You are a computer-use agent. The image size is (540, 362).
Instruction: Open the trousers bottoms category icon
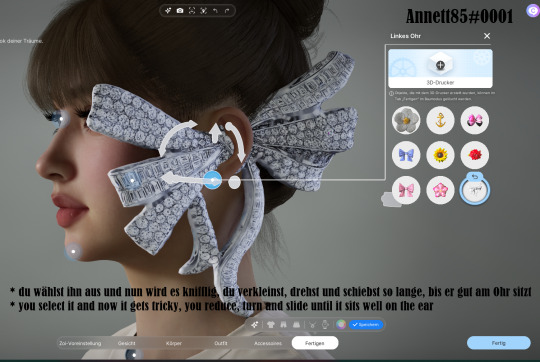[x=283, y=325]
